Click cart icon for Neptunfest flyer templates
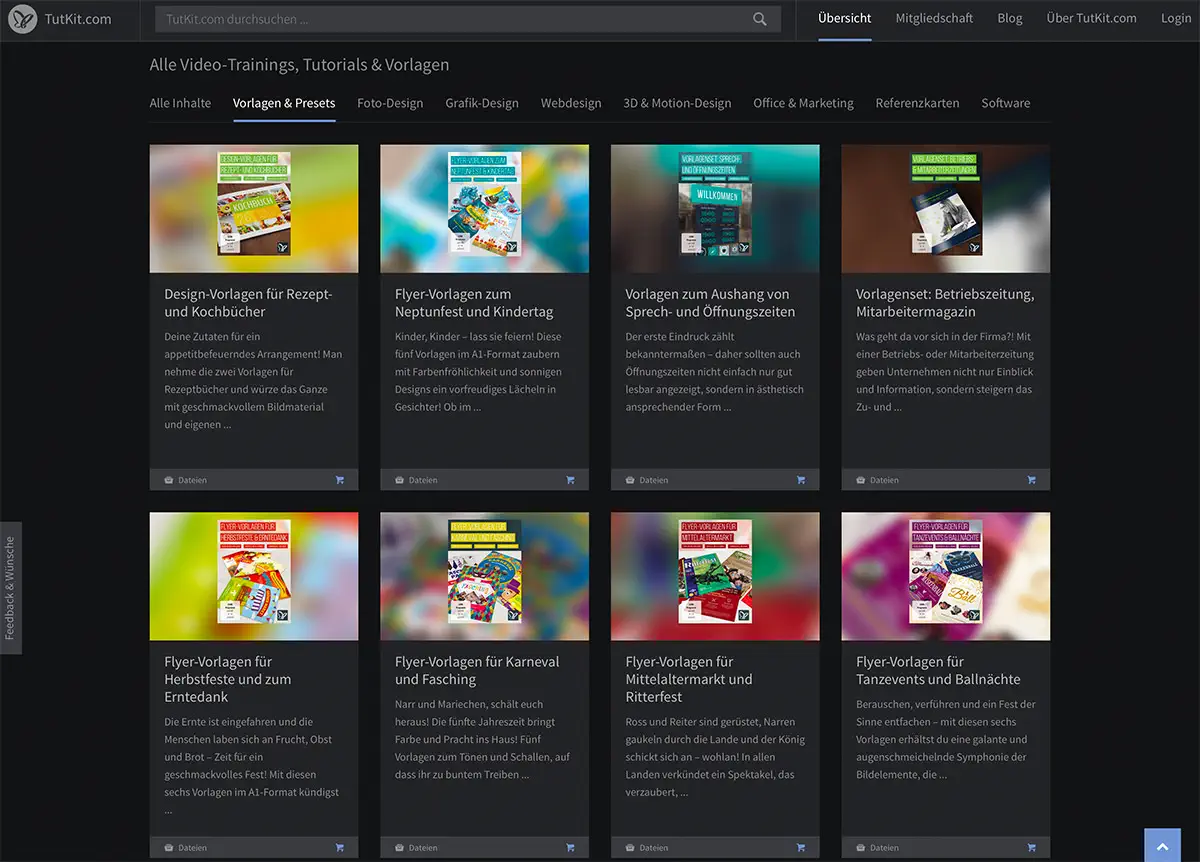1200x862 pixels. click(570, 480)
